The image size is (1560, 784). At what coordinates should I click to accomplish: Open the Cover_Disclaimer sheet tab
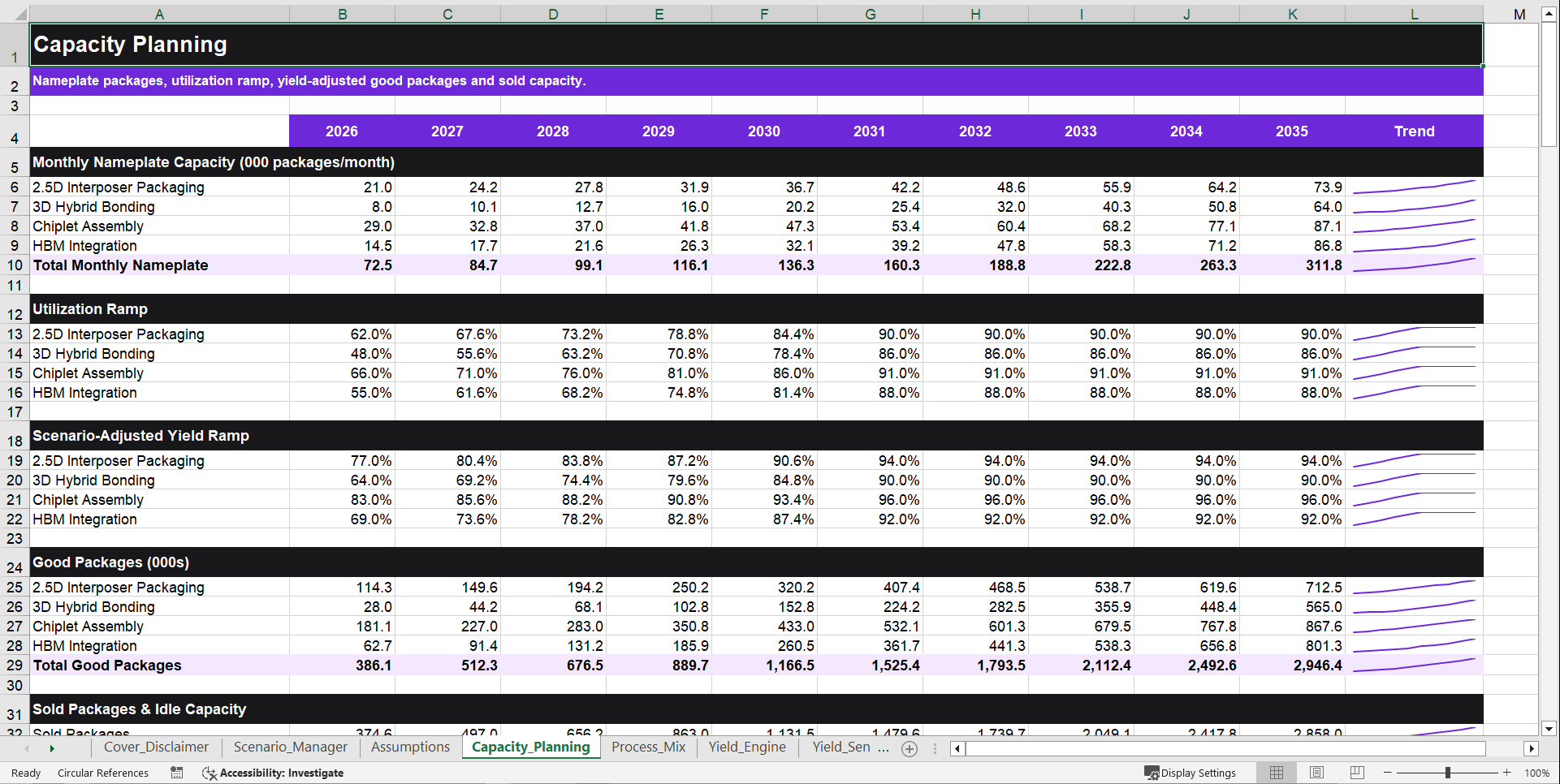(156, 747)
